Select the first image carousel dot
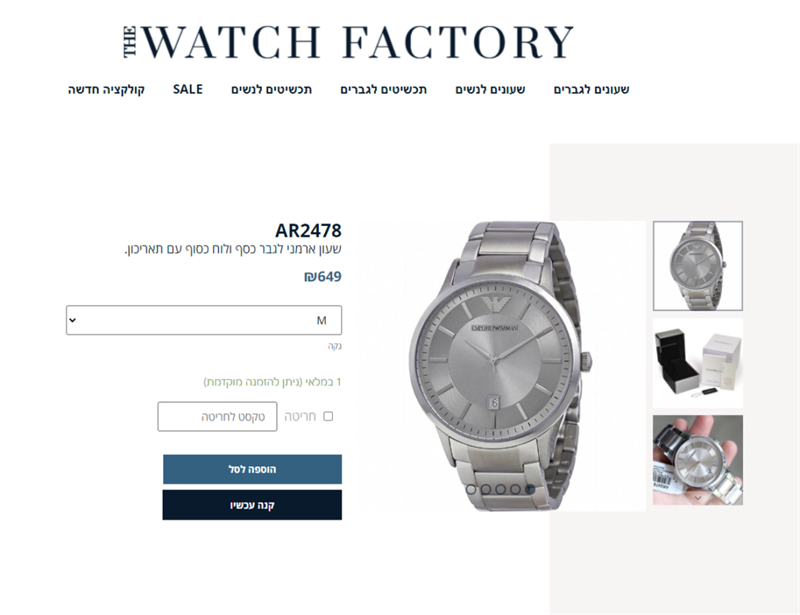Image resolution: width=800 pixels, height=615 pixels. point(471,489)
